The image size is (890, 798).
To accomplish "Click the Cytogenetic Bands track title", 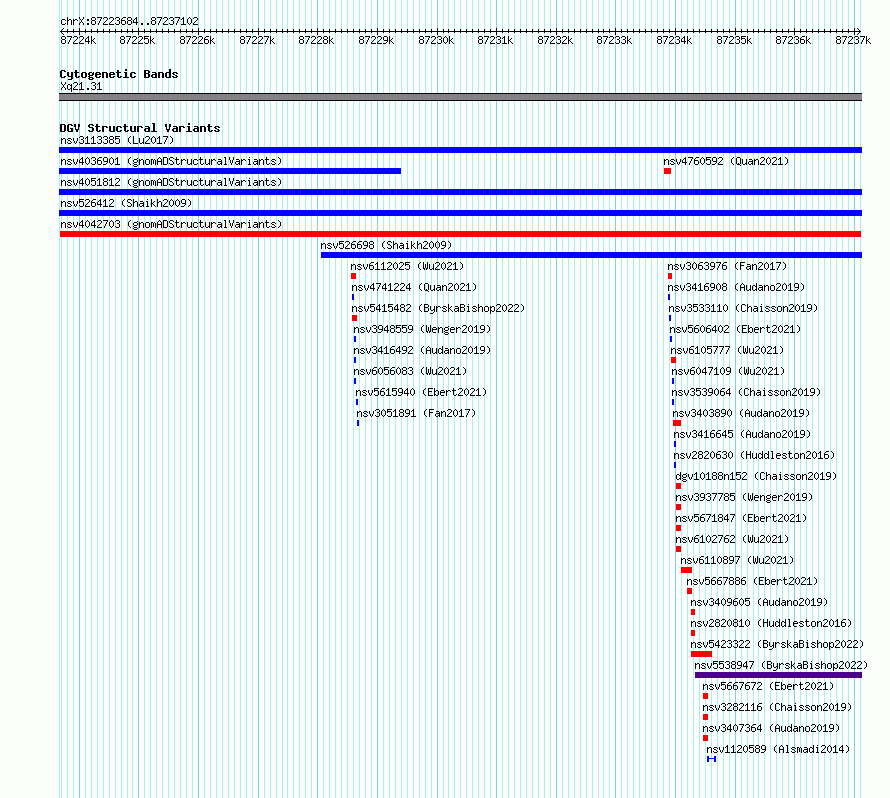I will [x=119, y=74].
